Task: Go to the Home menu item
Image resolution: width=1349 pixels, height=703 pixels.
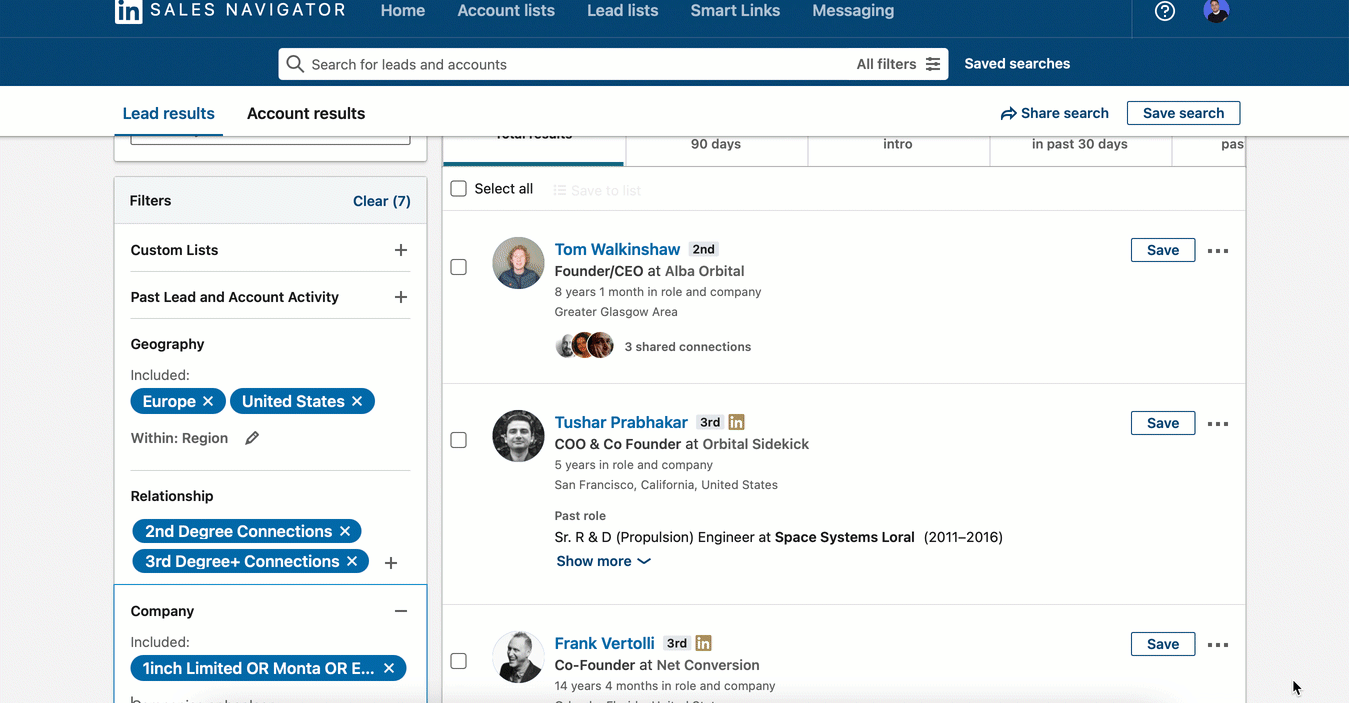Action: pyautogui.click(x=403, y=11)
